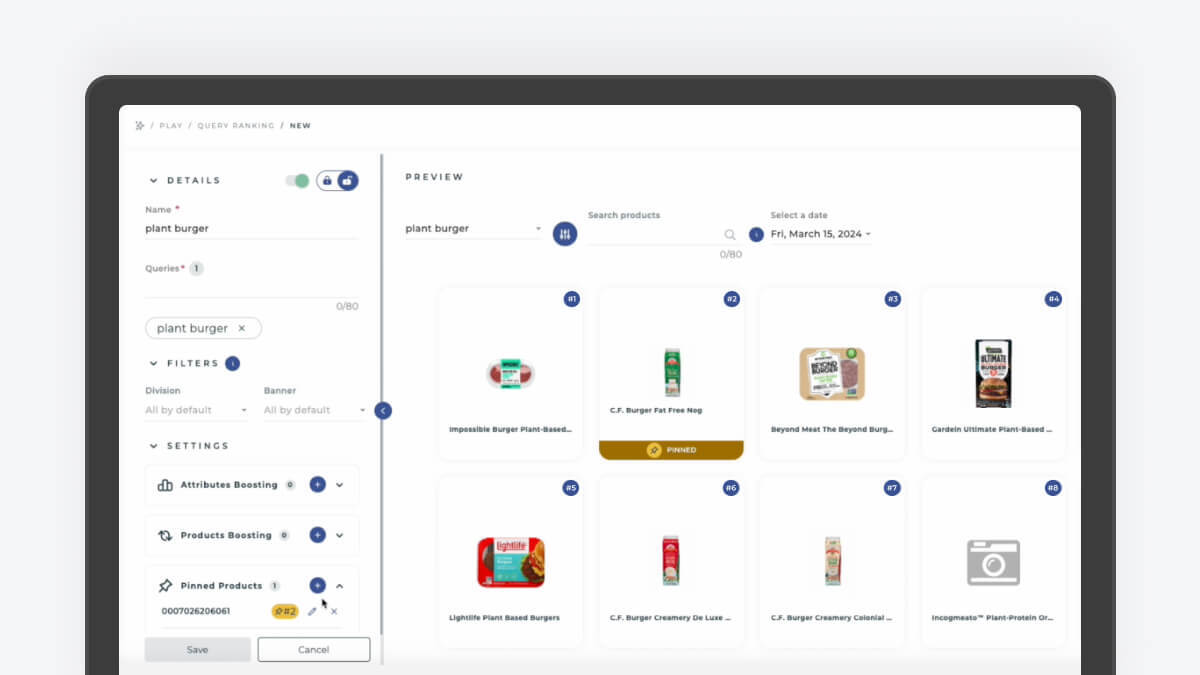
Task: Open the preview filter sliders icon
Action: pyautogui.click(x=565, y=234)
